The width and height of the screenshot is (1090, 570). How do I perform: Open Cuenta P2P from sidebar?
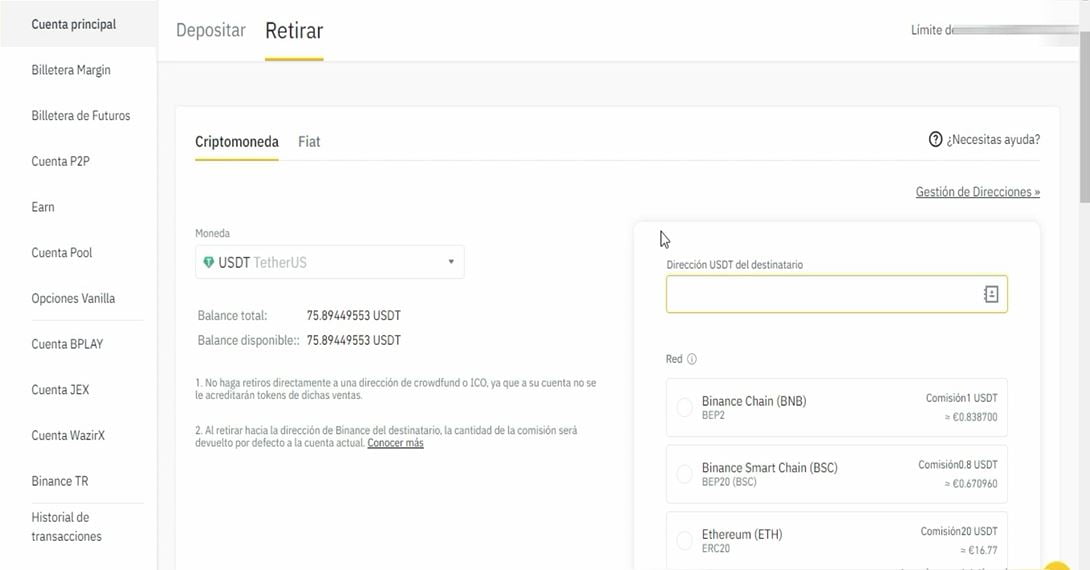61,161
